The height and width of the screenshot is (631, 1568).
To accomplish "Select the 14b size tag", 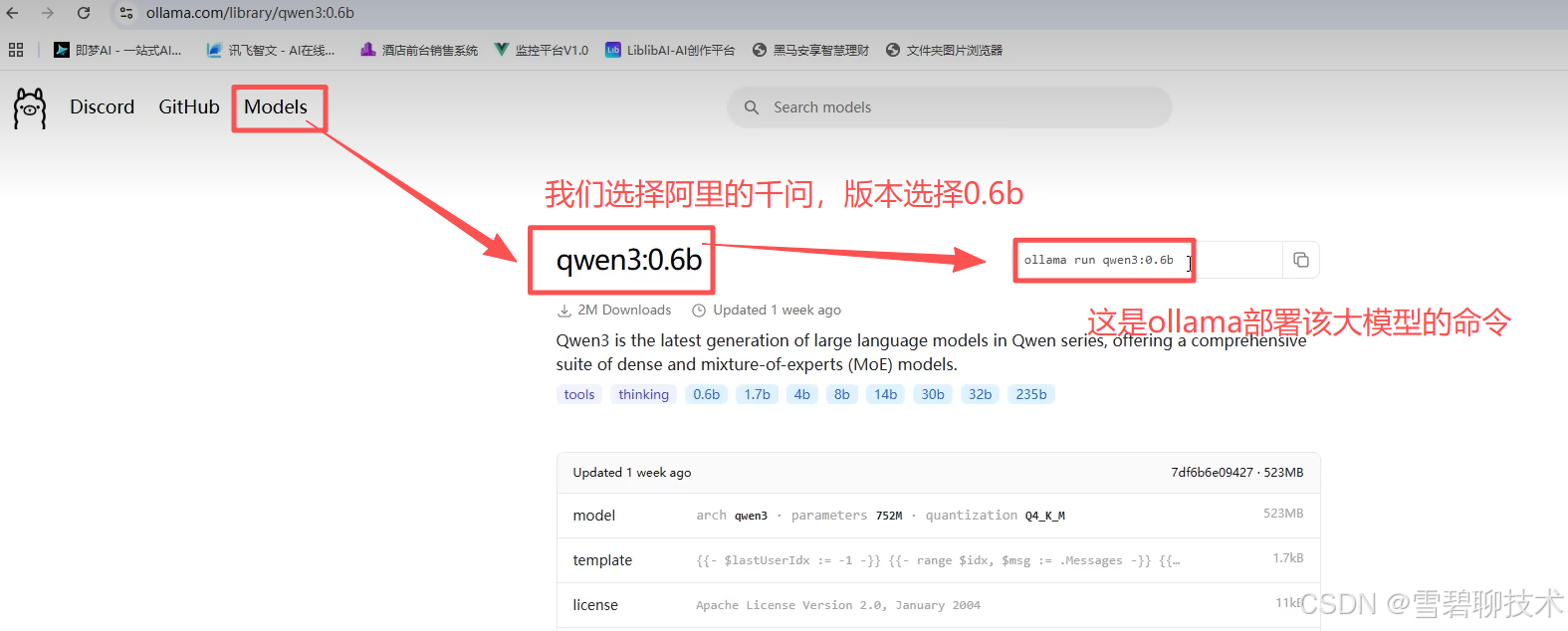I will [886, 394].
